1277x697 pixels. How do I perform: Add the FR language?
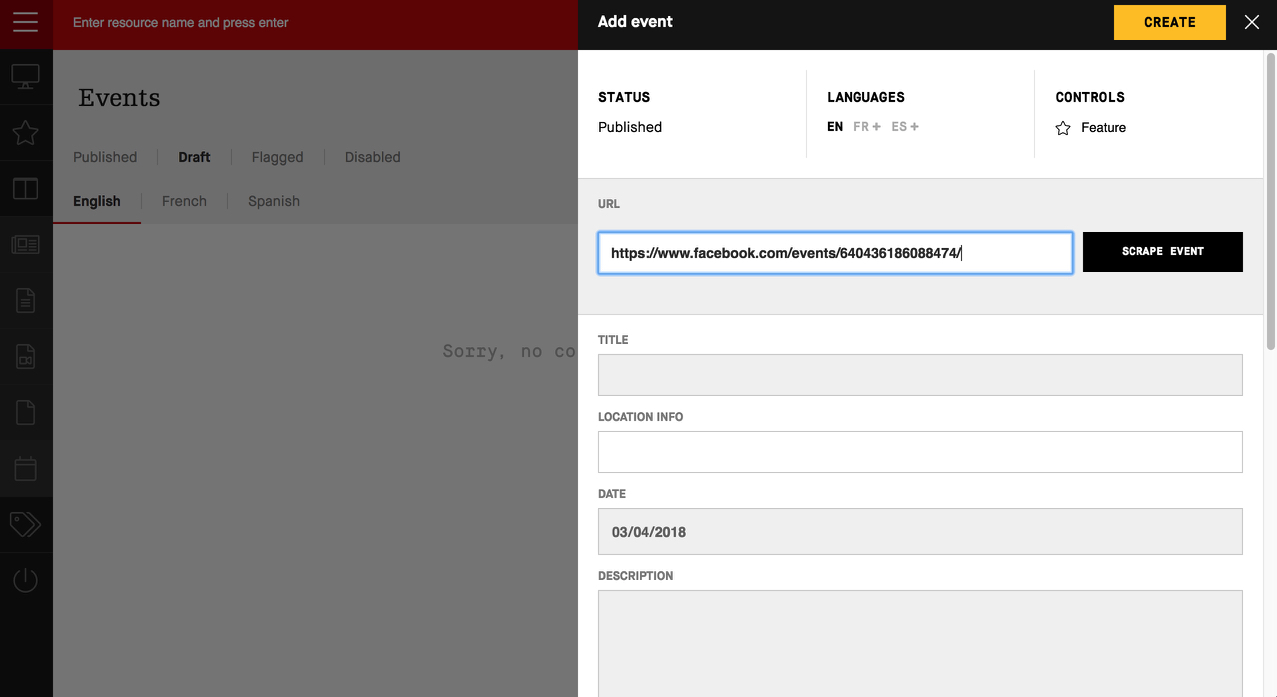pyautogui.click(x=867, y=127)
